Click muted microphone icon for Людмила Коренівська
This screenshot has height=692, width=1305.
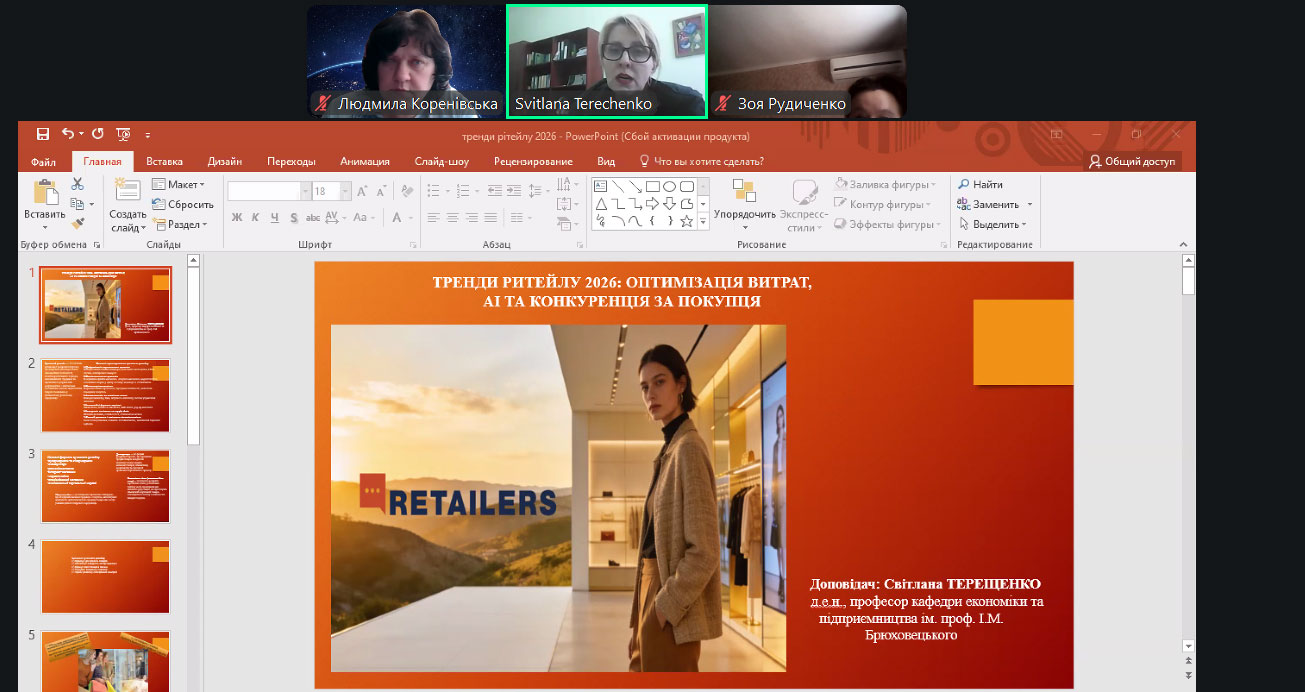pos(322,104)
